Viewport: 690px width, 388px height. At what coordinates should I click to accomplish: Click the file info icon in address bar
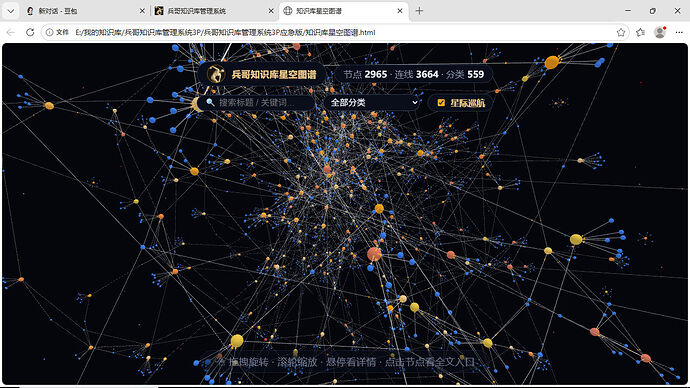pyautogui.click(x=49, y=32)
